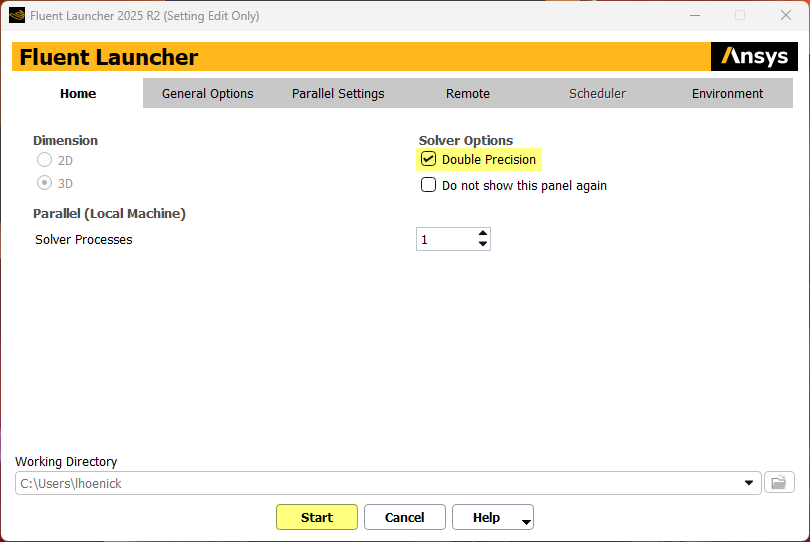Expand the Working Directory dropdown arrow
This screenshot has height=542, width=810.
[x=749, y=483]
